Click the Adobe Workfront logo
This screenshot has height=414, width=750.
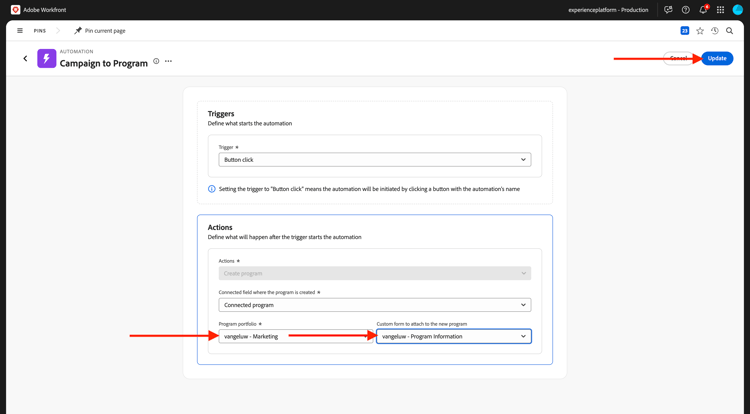pyautogui.click(x=15, y=10)
